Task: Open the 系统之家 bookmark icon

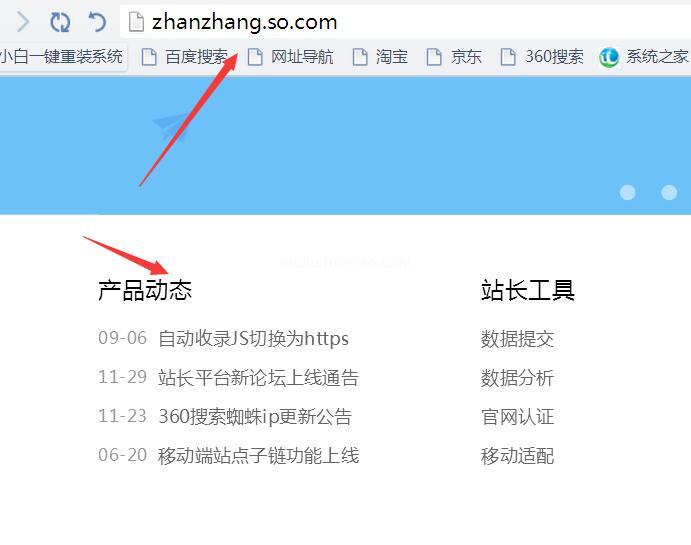Action: tap(609, 57)
